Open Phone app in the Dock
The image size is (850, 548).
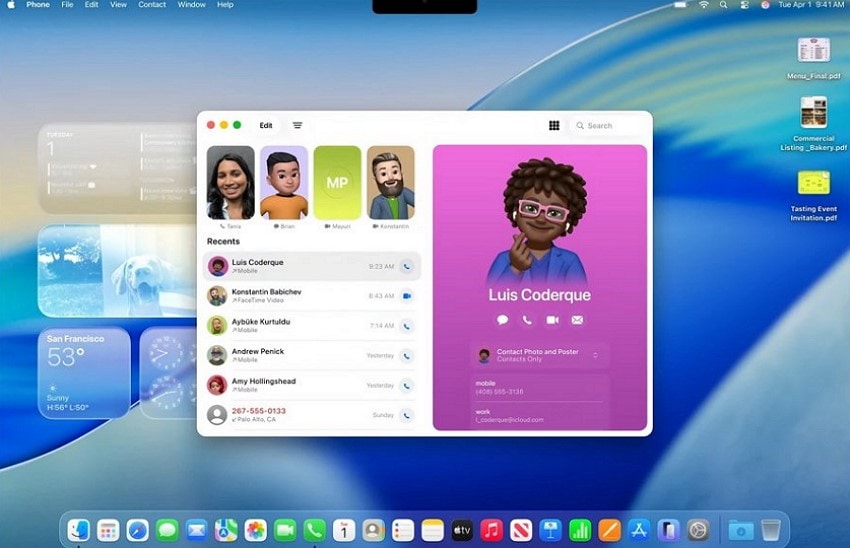click(314, 530)
